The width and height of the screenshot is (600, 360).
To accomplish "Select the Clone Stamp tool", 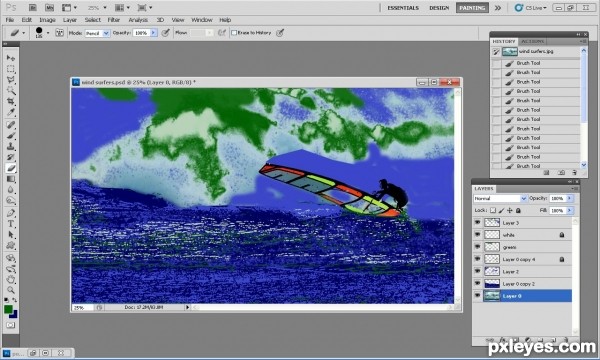I will click(x=11, y=146).
